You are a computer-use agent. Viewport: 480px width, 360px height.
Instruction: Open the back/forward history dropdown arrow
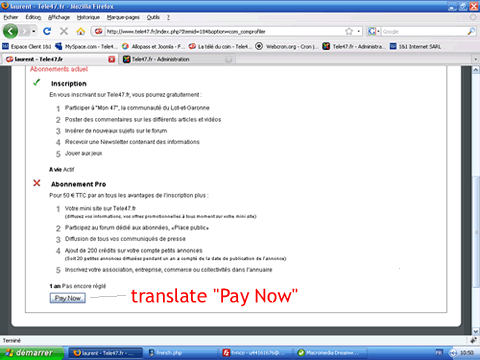point(34,32)
